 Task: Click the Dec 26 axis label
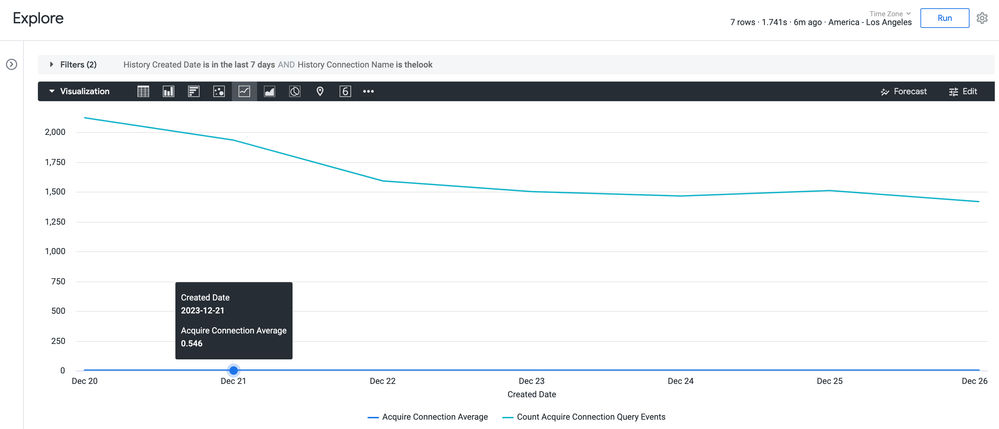(975, 381)
